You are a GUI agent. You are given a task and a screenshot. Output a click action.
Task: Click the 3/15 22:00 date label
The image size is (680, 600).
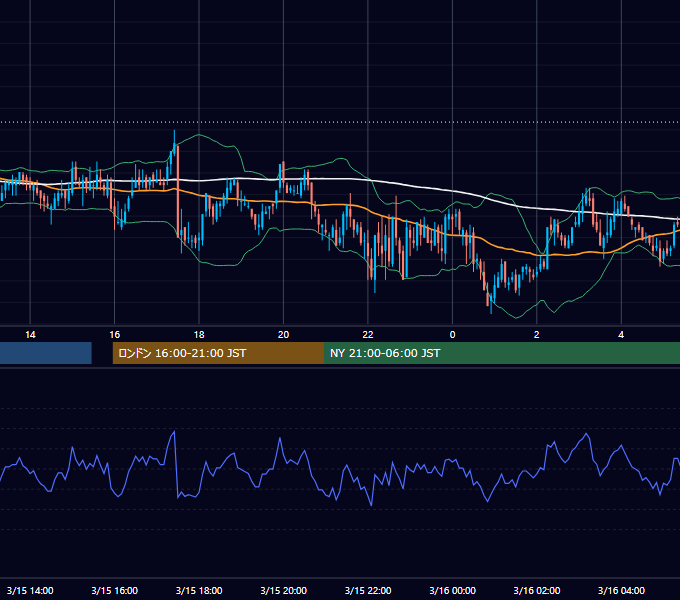coord(368,590)
